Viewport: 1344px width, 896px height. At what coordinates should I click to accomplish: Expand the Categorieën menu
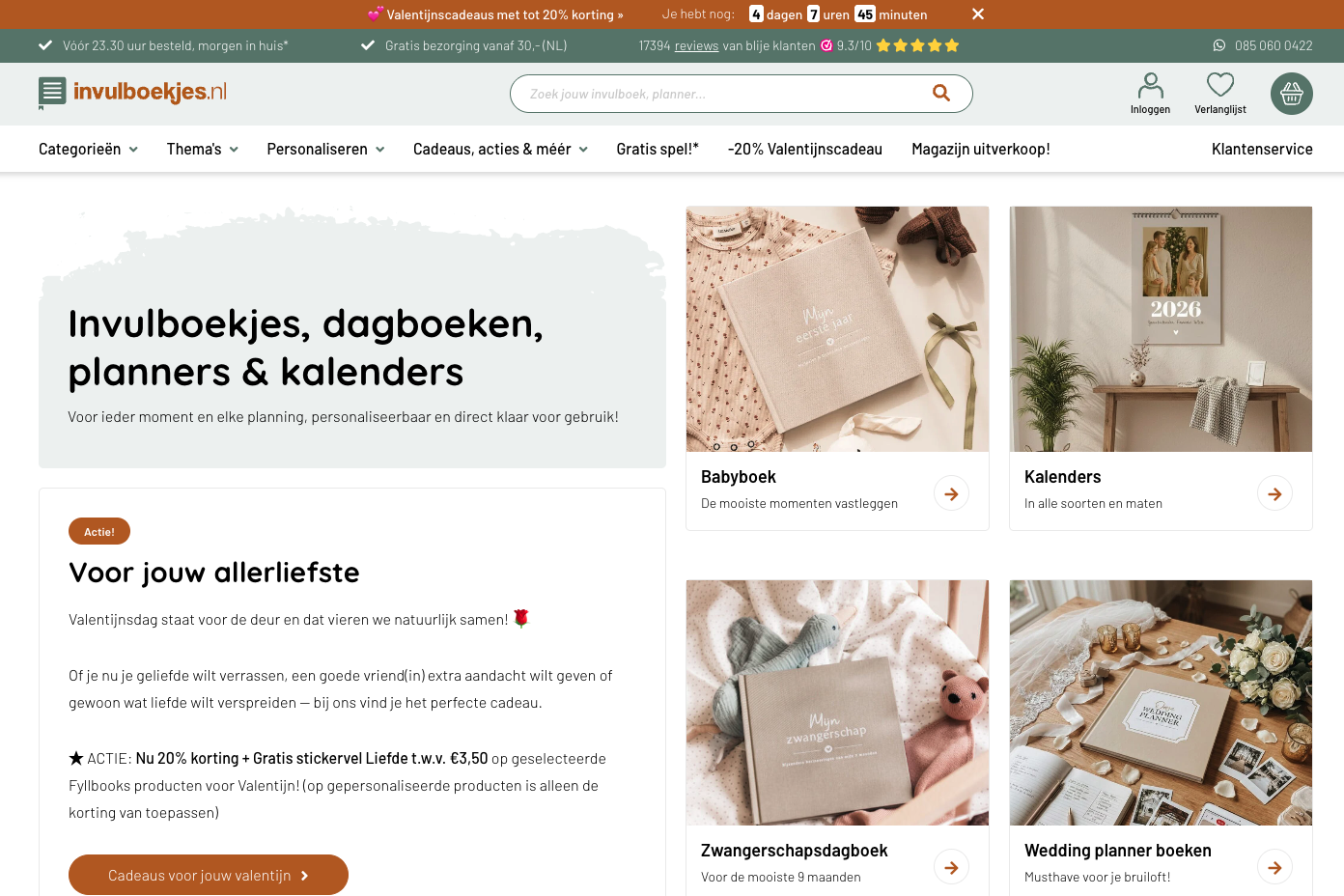(88, 149)
